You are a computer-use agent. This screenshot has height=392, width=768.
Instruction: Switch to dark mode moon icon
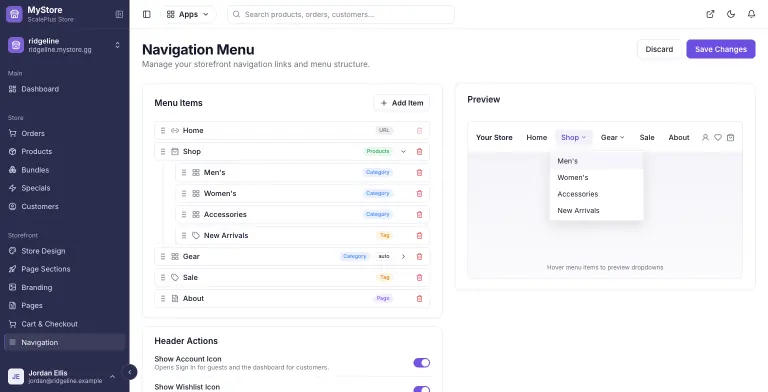731,14
